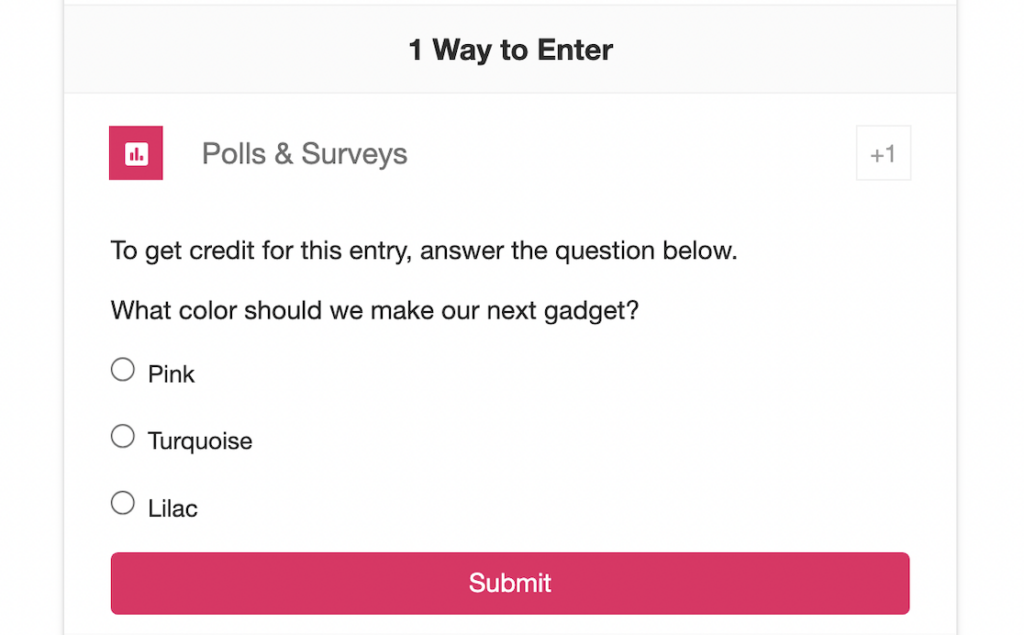Viewport: 1024px width, 635px height.
Task: Select the Polls & Surveys entry label
Action: [x=304, y=153]
